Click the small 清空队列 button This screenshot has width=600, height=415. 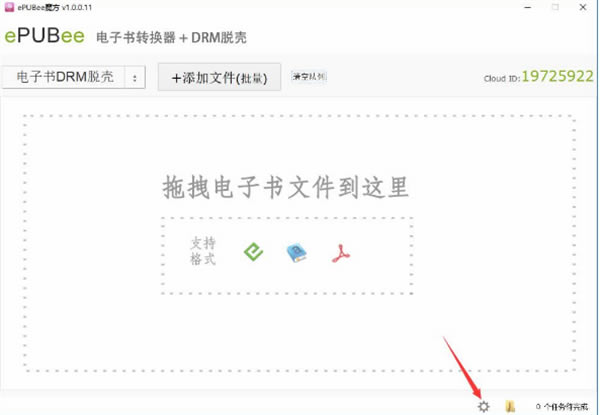click(309, 77)
